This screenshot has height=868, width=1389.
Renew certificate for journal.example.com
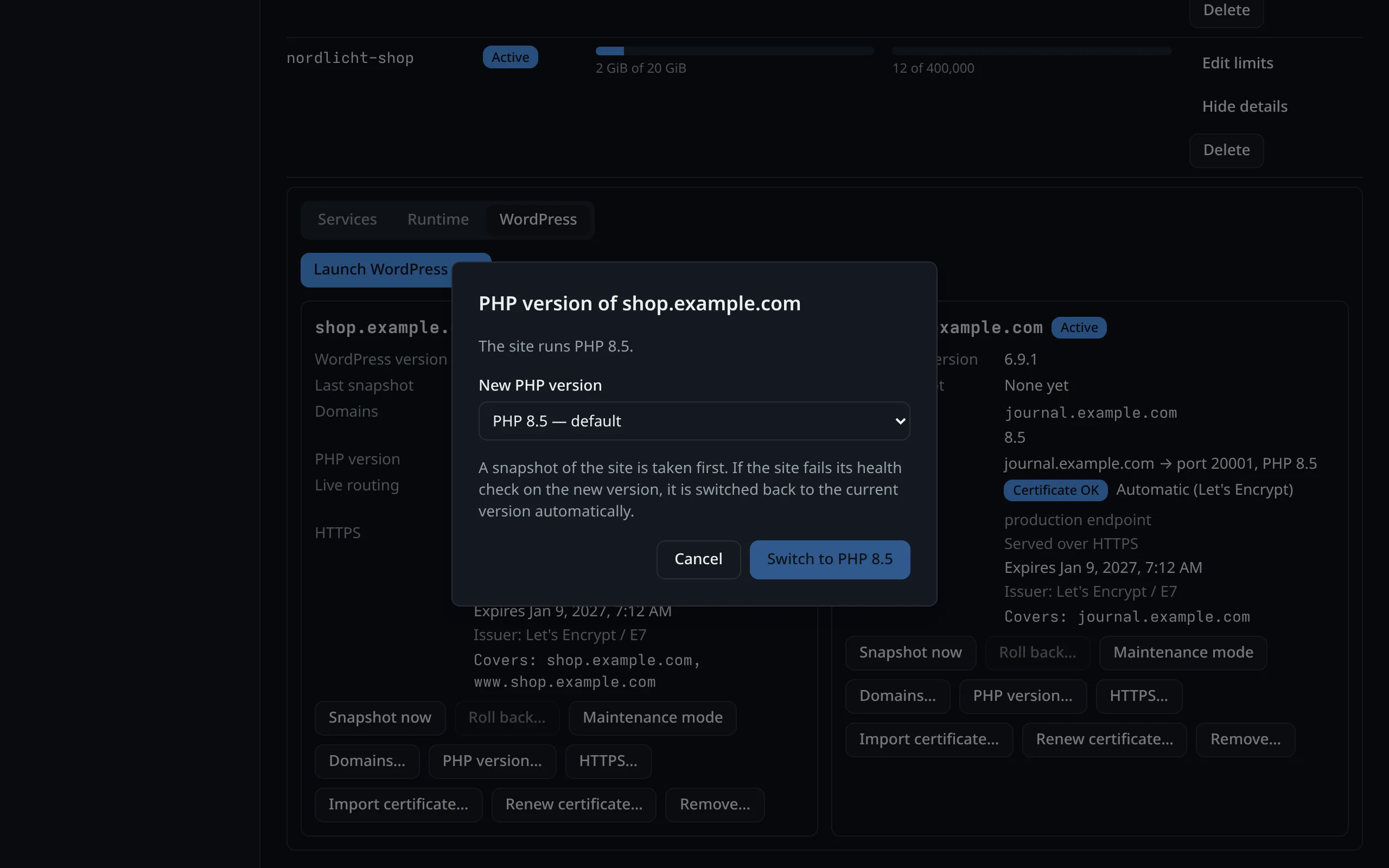pyautogui.click(x=1104, y=739)
